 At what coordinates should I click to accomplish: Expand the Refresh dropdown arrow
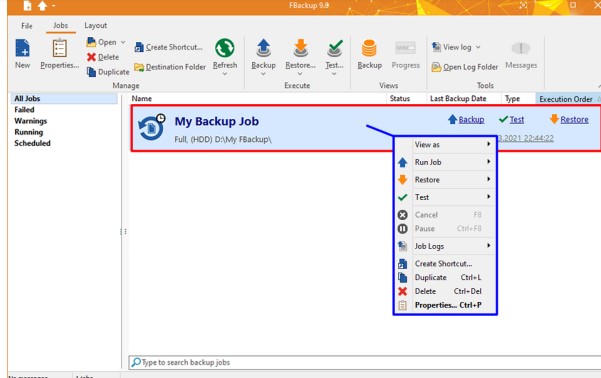coord(225,74)
